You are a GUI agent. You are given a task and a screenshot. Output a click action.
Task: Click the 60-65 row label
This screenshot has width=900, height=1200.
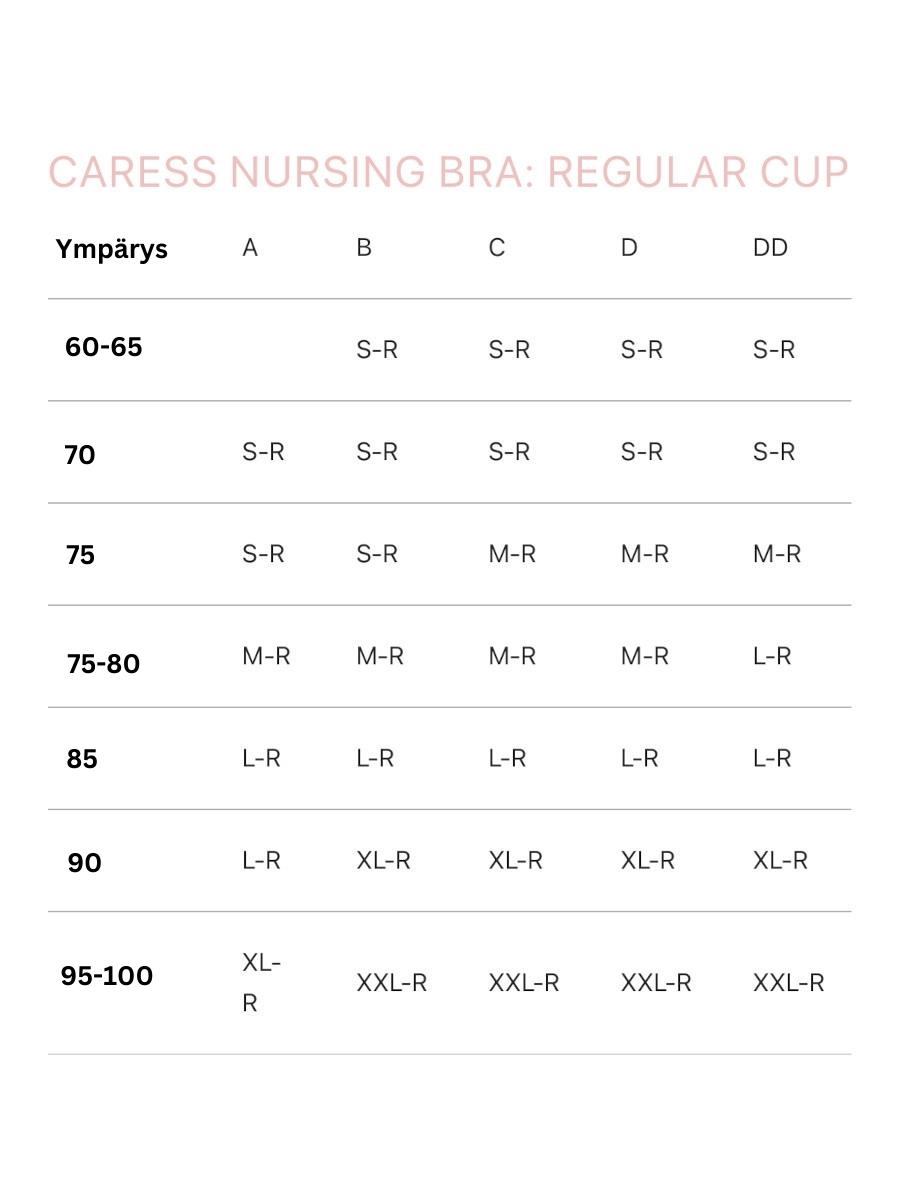104,348
